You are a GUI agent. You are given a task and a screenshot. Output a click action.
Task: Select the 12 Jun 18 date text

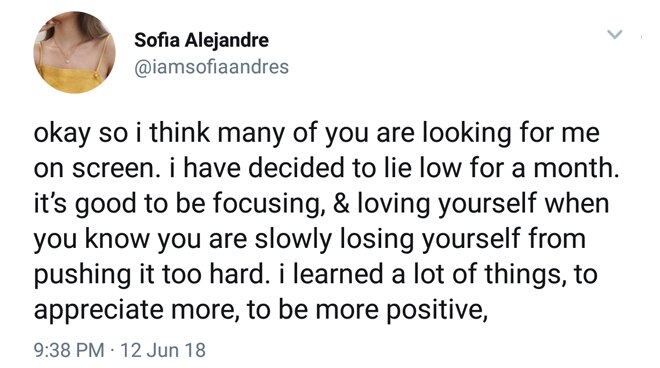tap(163, 350)
